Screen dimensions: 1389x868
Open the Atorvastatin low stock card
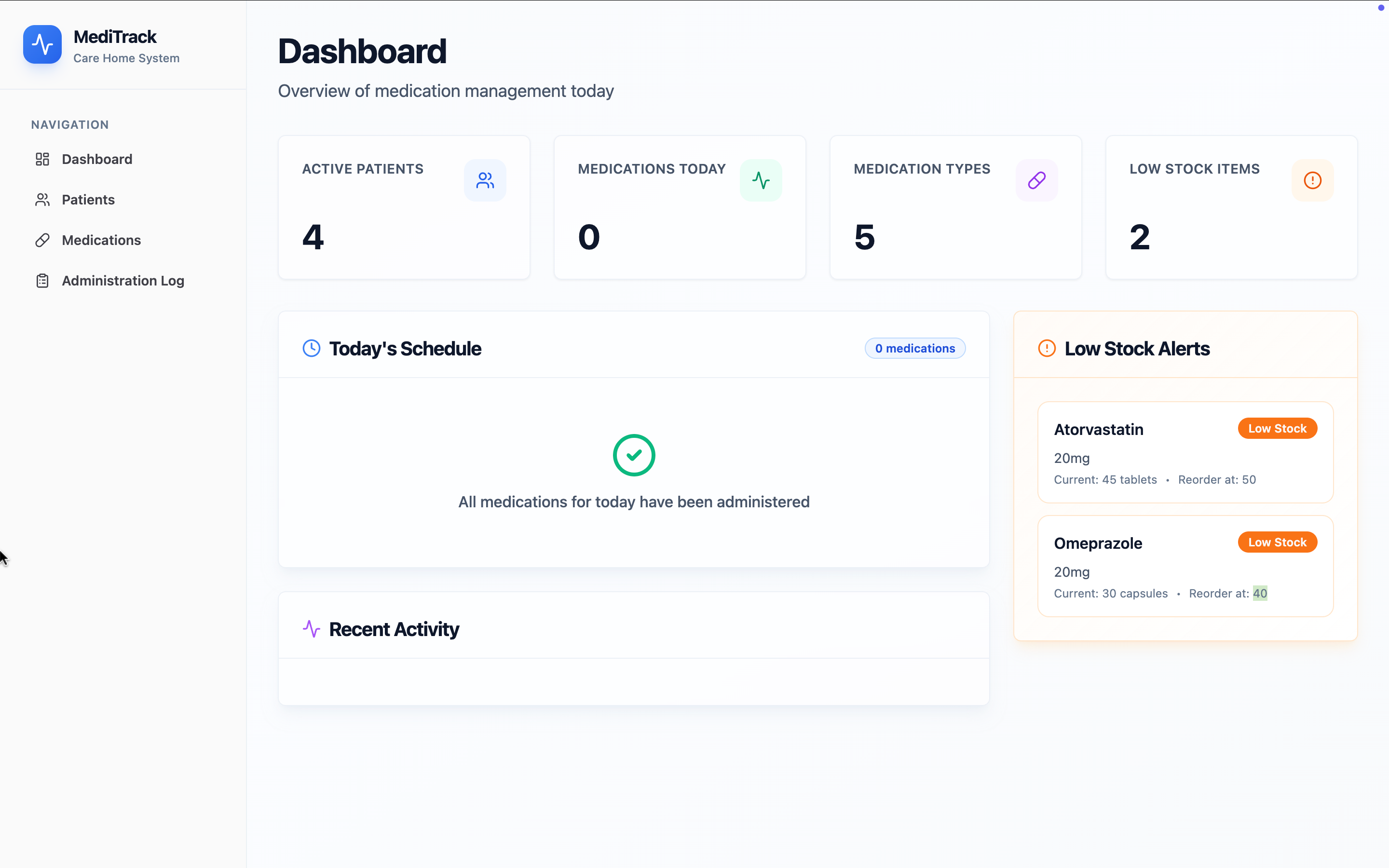[x=1185, y=452]
